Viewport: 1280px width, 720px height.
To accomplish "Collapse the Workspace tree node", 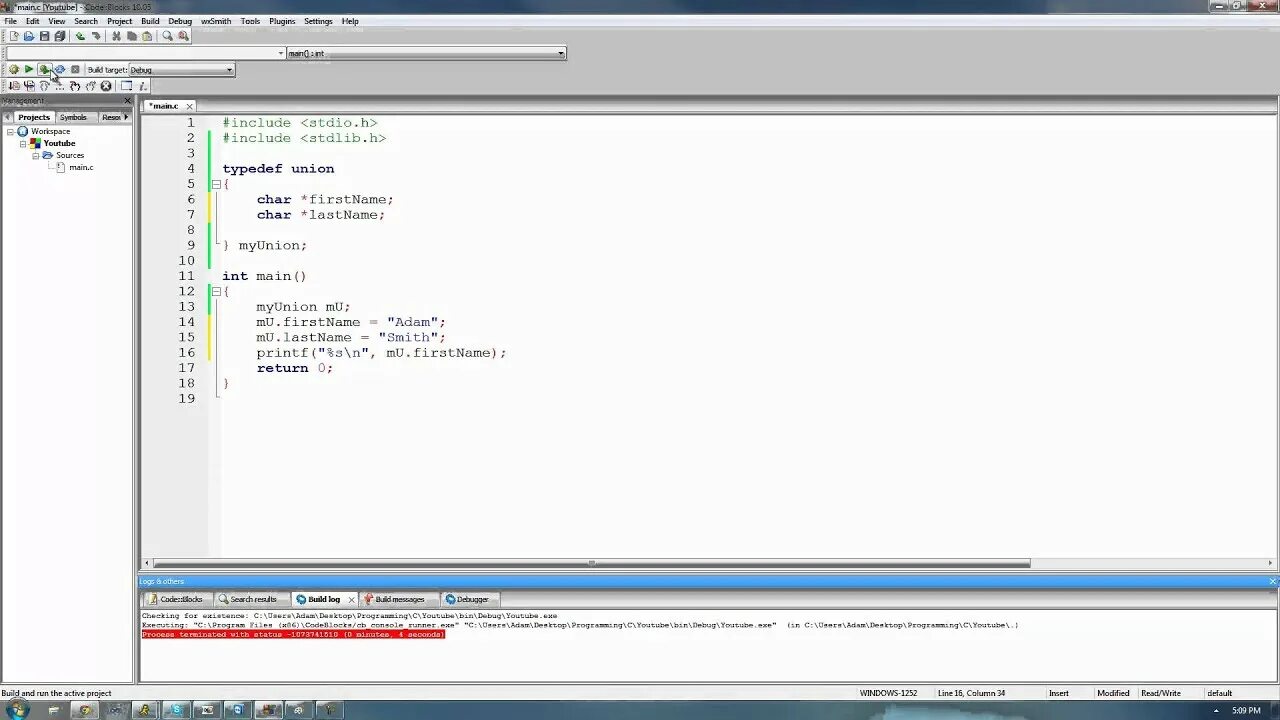I will click(11, 131).
